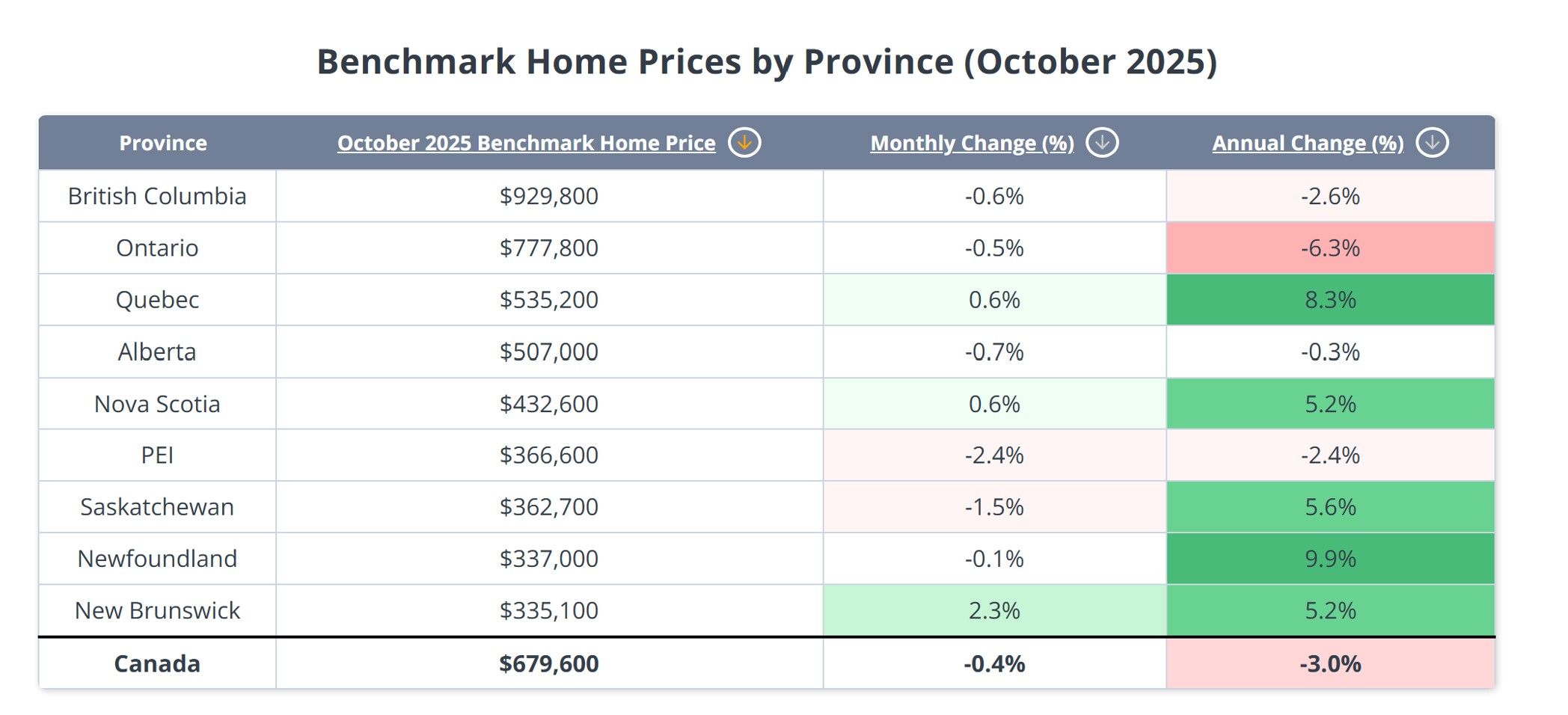Sort table by Annual Change (%) header
This screenshot has height=715, width=1568.
tap(1308, 143)
